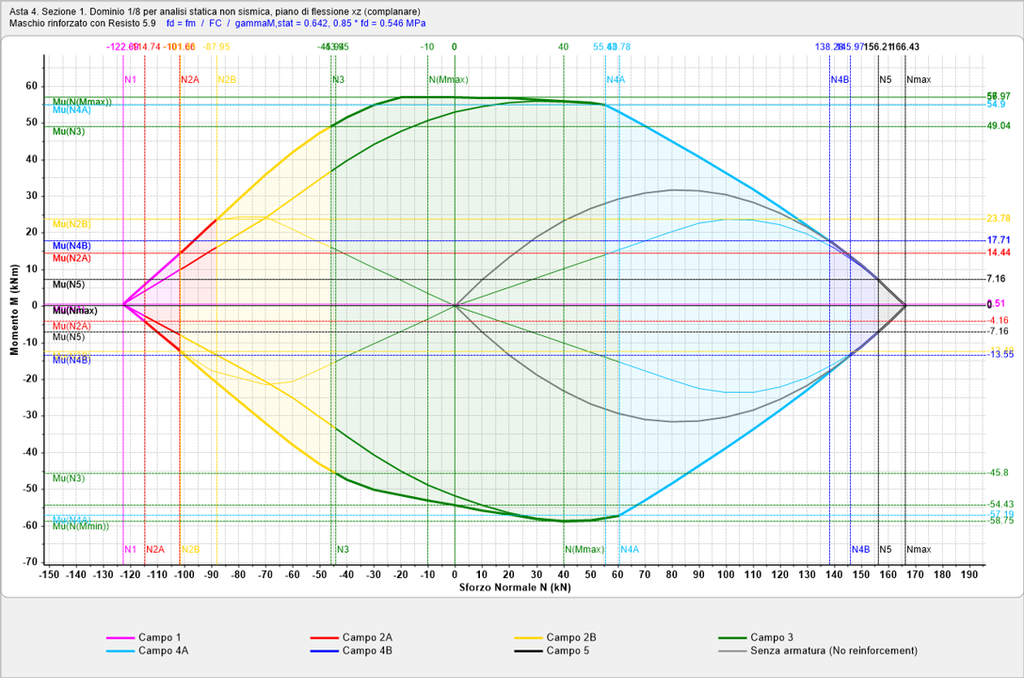Click the right-side value 23.78
The height and width of the screenshot is (678, 1024).
[x=999, y=218]
